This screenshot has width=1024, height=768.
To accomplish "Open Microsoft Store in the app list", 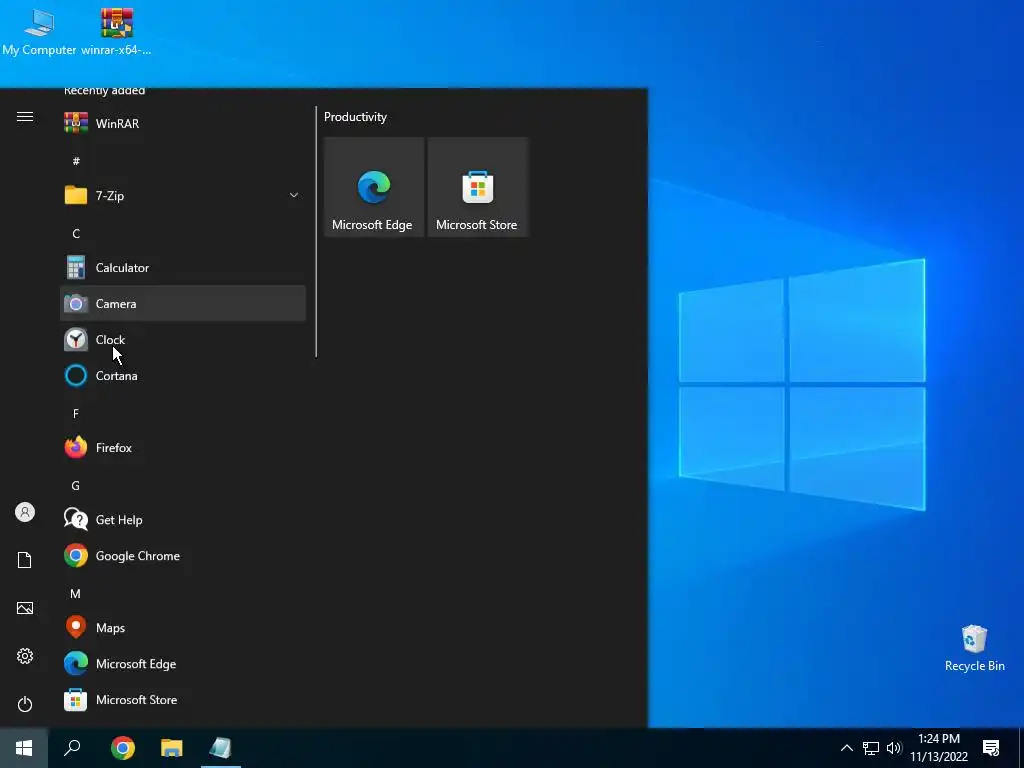I will [x=183, y=700].
